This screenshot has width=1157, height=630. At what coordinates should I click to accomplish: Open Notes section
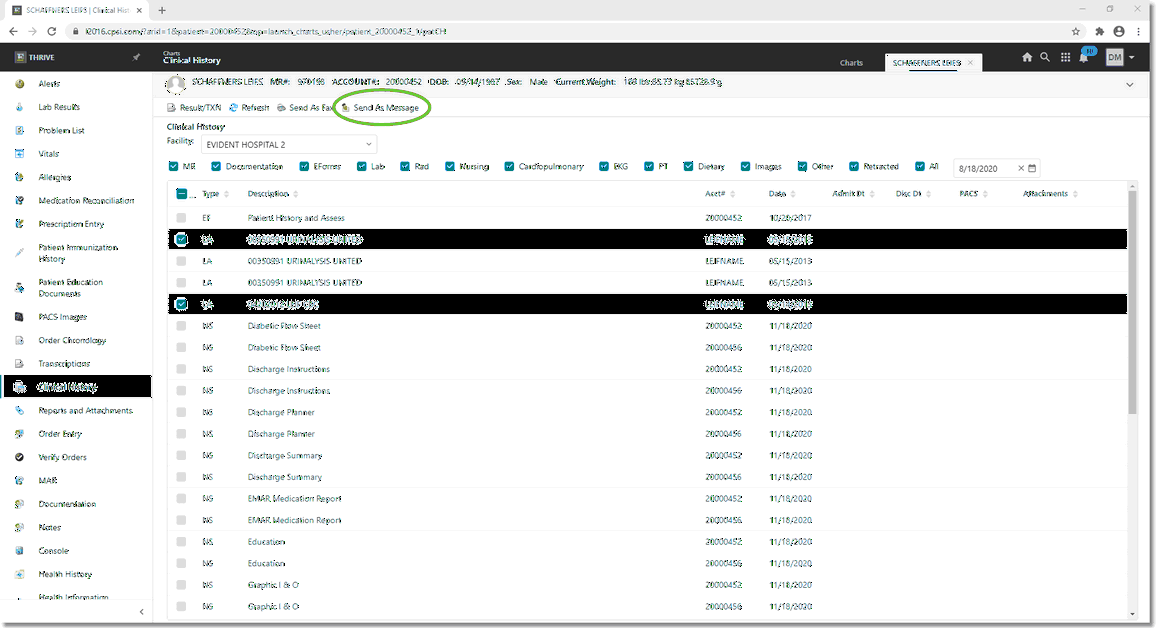(x=49, y=527)
